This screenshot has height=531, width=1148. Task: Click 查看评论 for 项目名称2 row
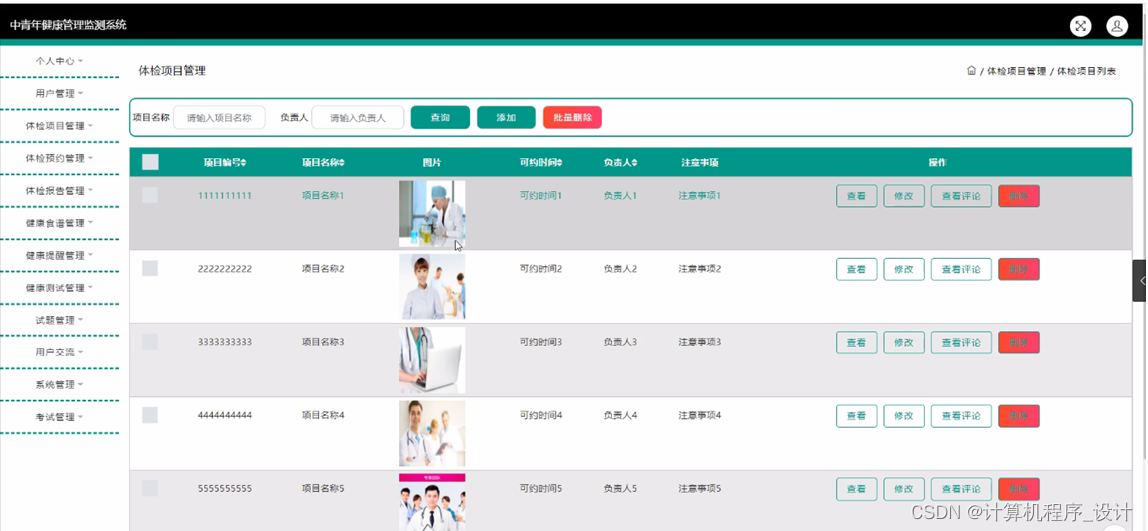(961, 269)
